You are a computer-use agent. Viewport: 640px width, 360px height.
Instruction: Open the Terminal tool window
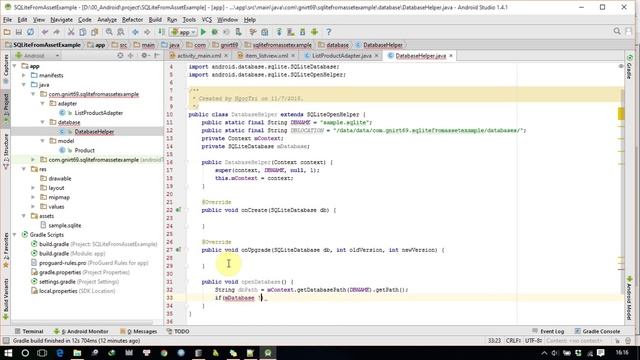[29, 331]
